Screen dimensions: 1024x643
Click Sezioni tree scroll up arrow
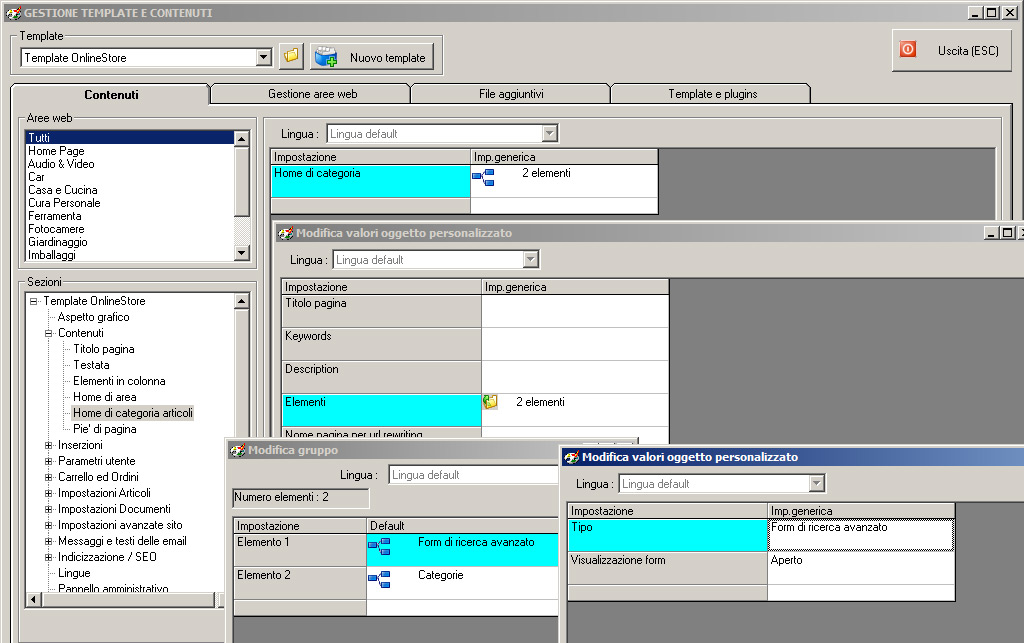pos(242,301)
